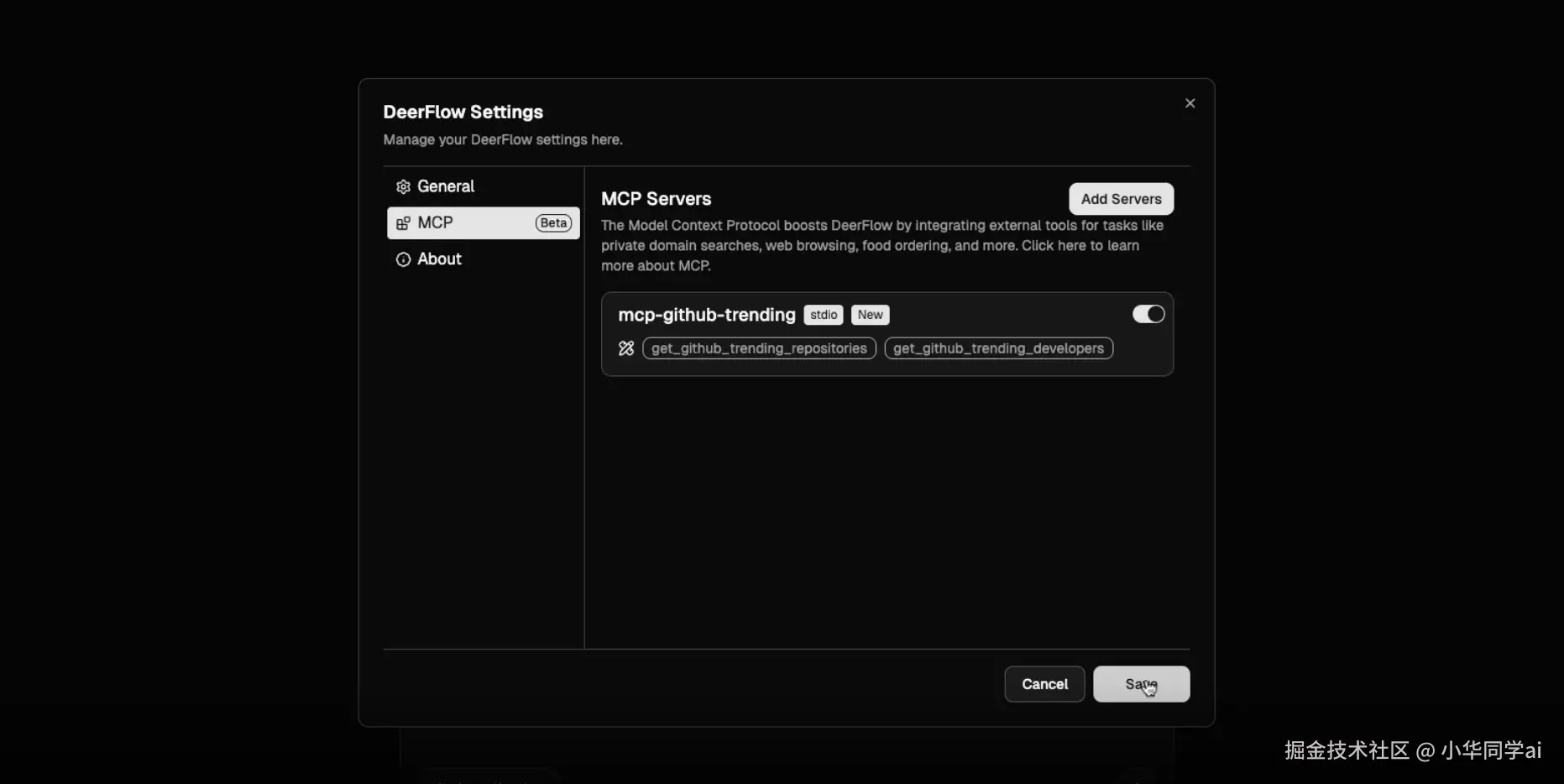Click the Beta badge on MCP
Screen dimensions: 1564x784
click(553, 223)
